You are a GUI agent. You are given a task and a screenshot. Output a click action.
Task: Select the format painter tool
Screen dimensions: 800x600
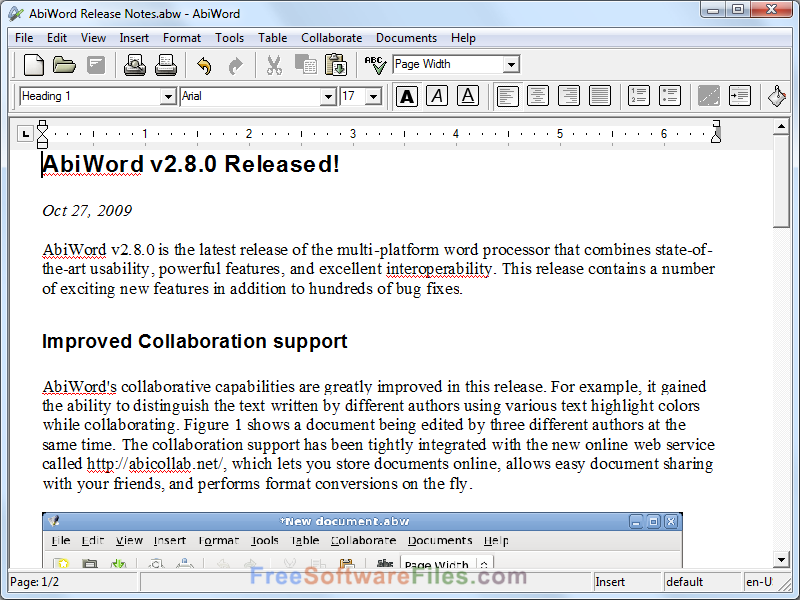(777, 96)
